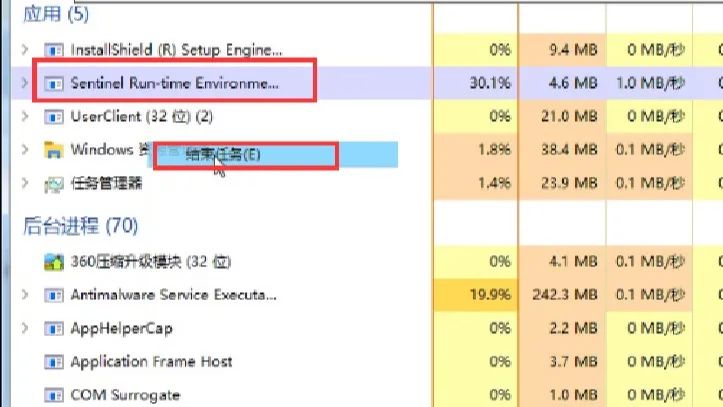Click the Antimalware Service Executable icon
The width and height of the screenshot is (723, 407).
click(53, 295)
